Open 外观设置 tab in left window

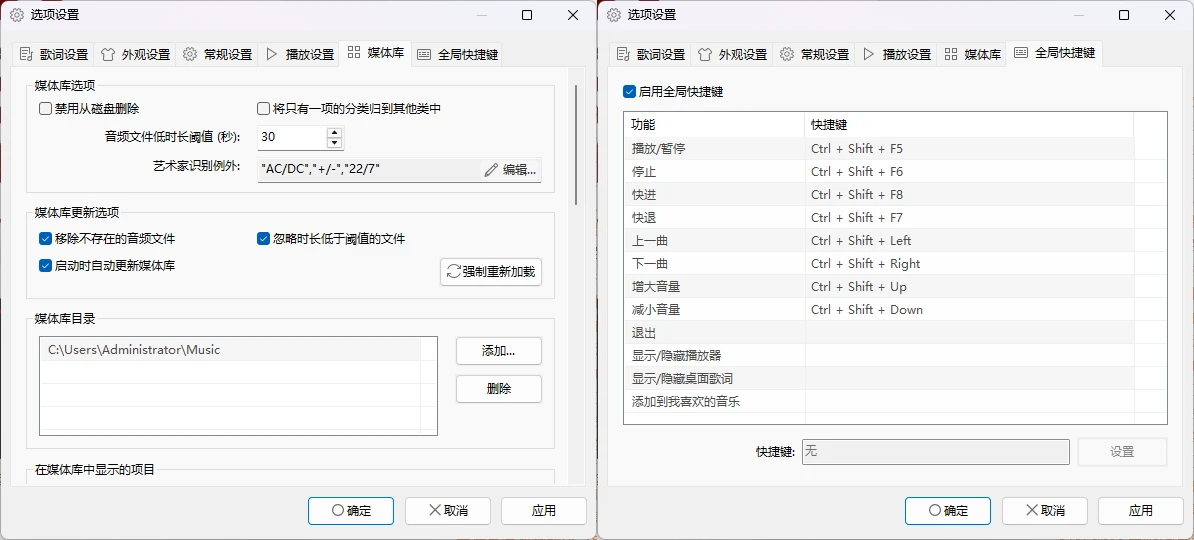pos(136,54)
